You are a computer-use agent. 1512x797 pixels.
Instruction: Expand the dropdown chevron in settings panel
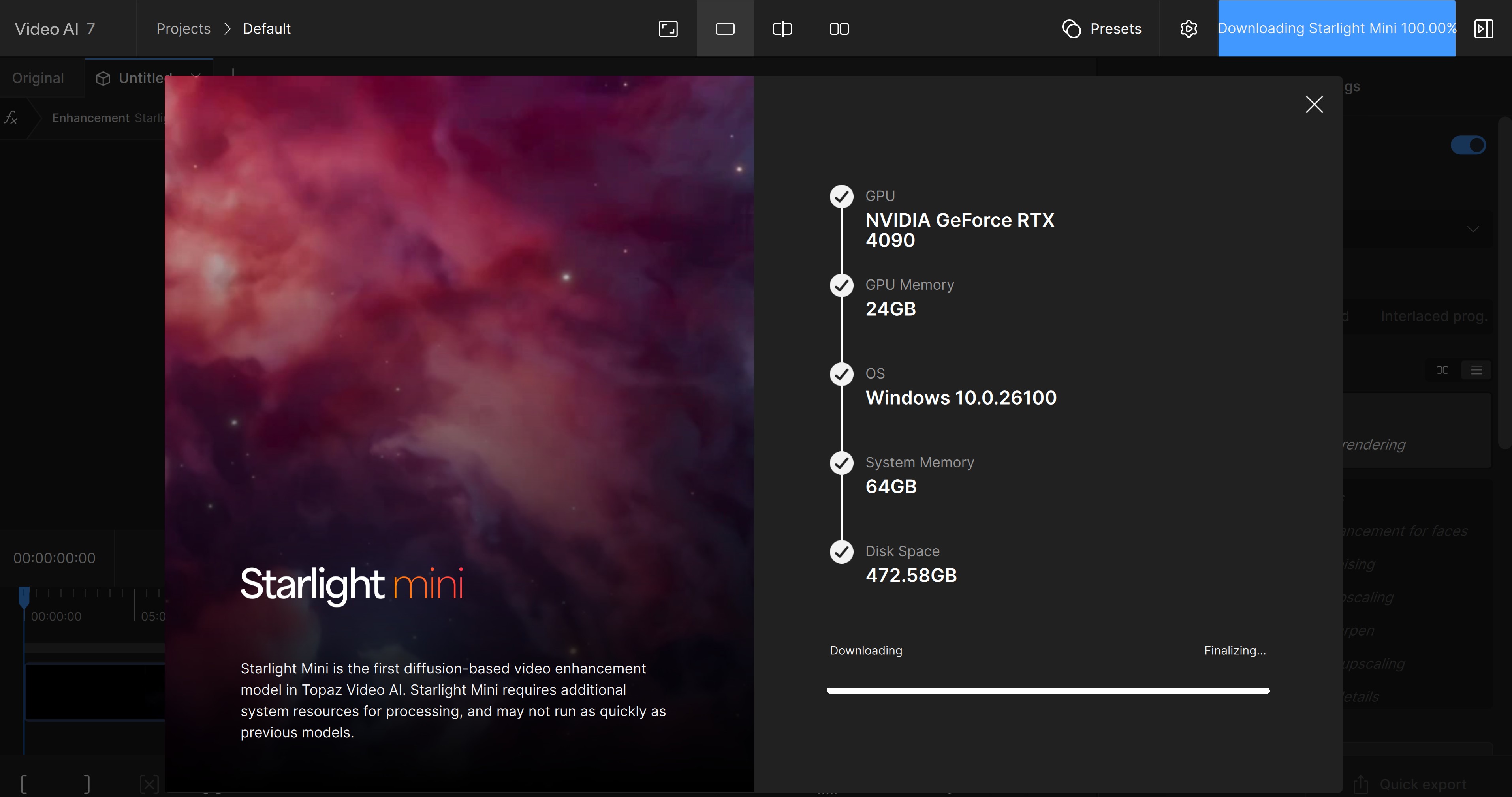1473,229
